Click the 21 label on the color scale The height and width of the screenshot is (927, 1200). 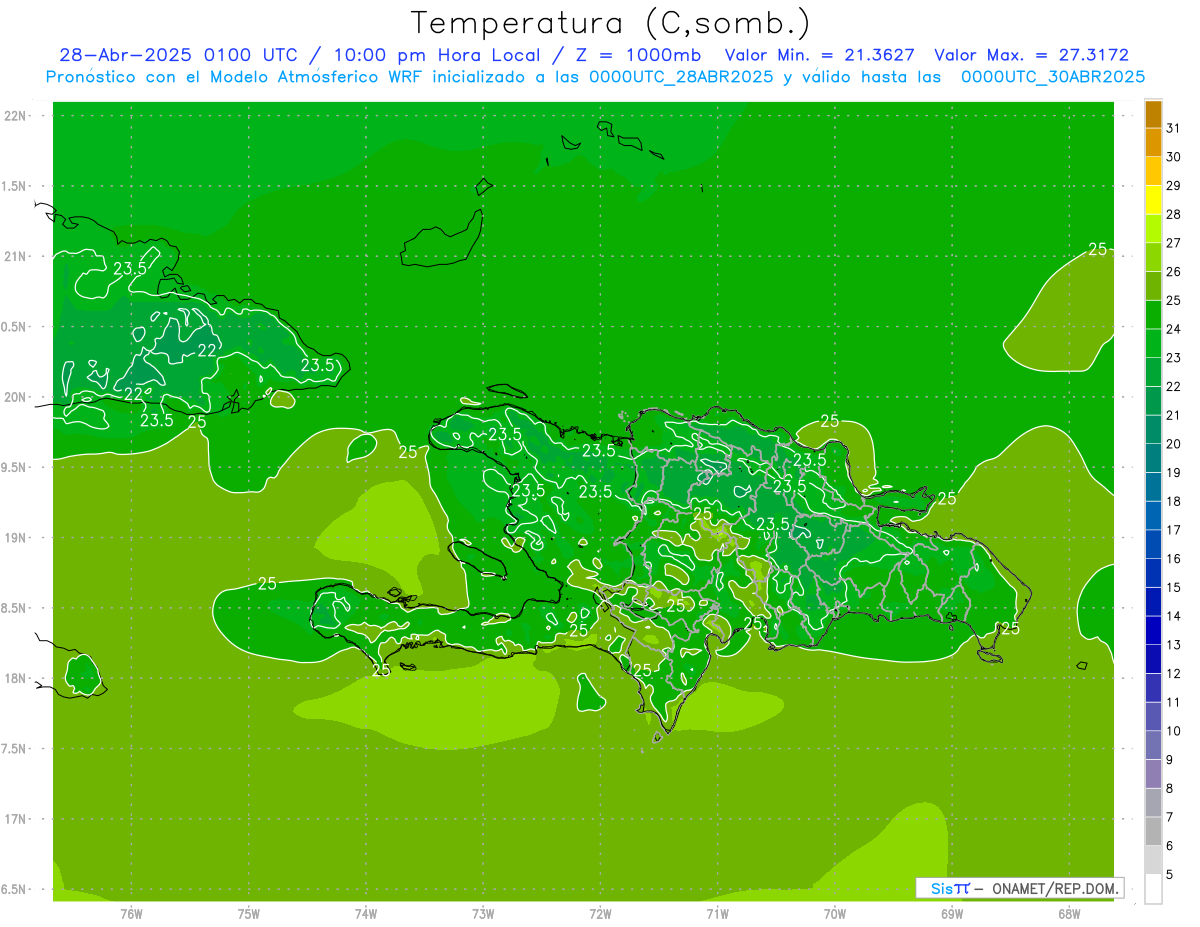(x=1174, y=415)
